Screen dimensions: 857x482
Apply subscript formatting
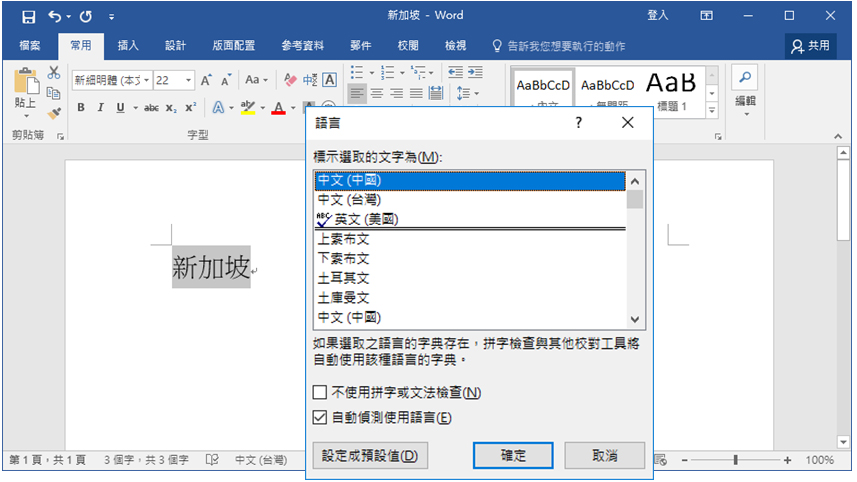coord(171,108)
